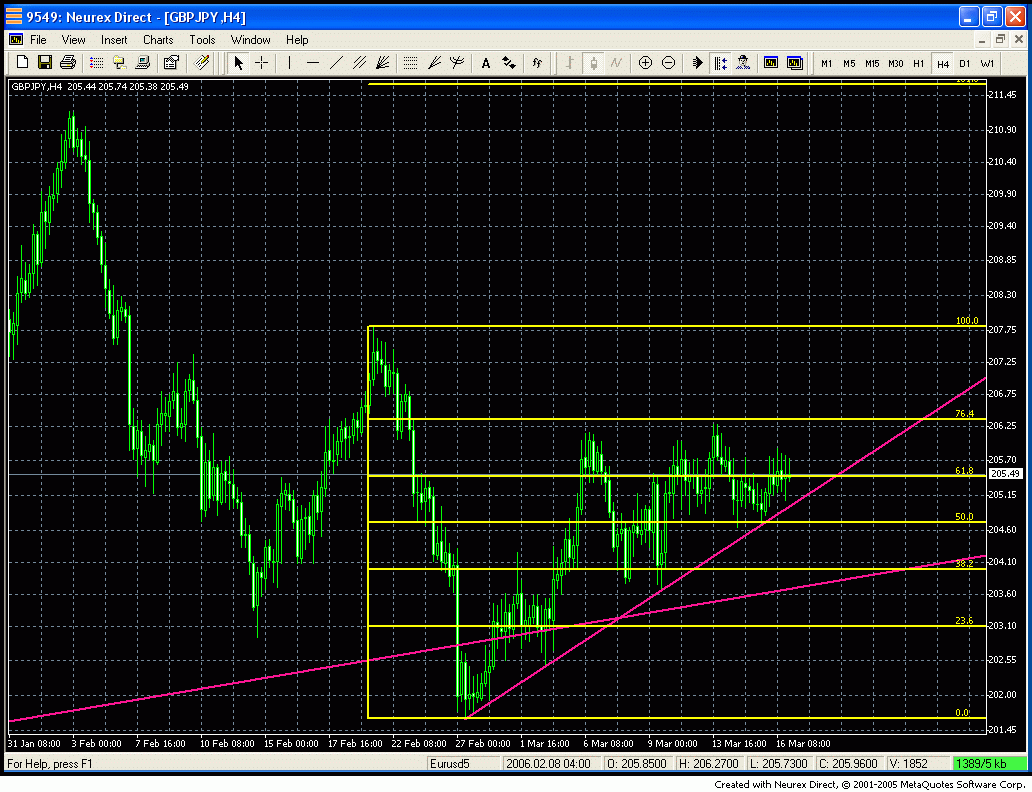Viewport: 1032px width, 792px height.
Task: Click the GBPJPY,H4 chart title text
Action: (37, 86)
